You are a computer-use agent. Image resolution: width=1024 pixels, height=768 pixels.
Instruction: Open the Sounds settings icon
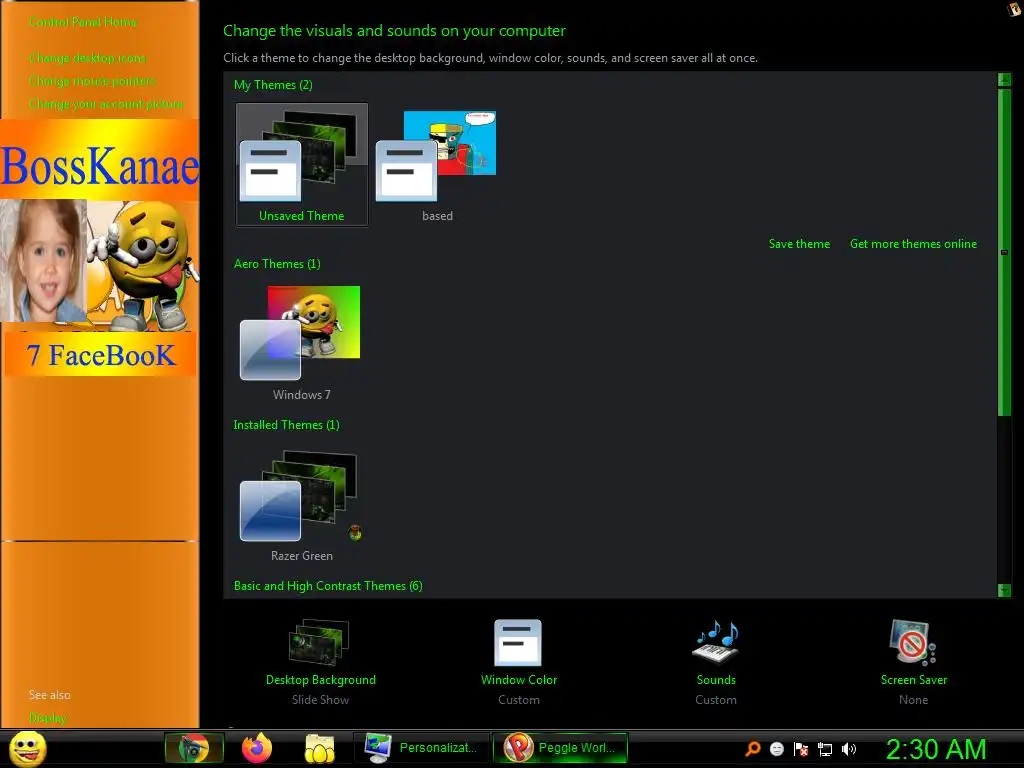[x=716, y=641]
